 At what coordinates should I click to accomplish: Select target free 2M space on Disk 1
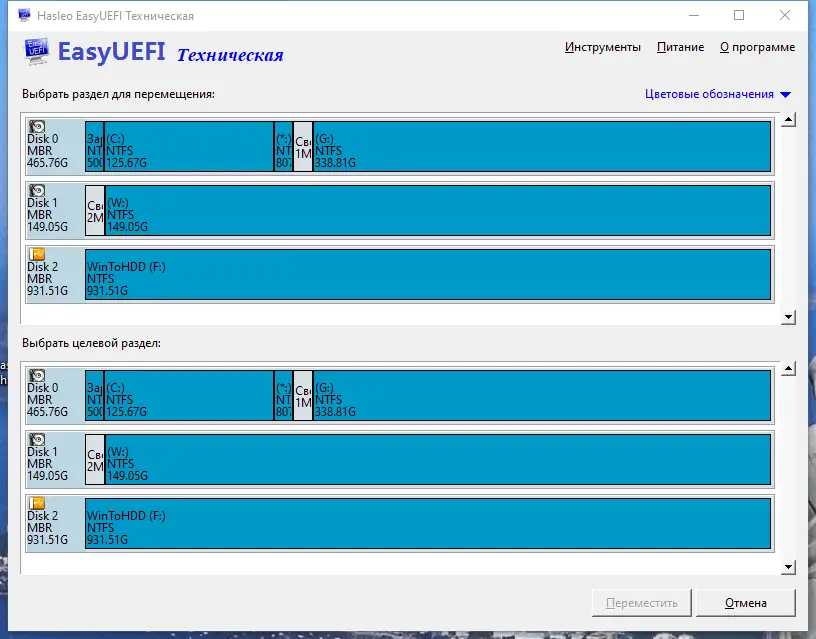[95, 459]
